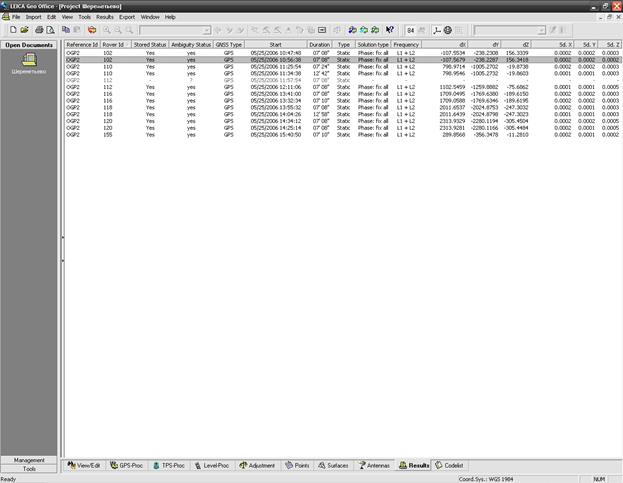
Task: Click the context Help arrow icon
Action: [x=389, y=30]
